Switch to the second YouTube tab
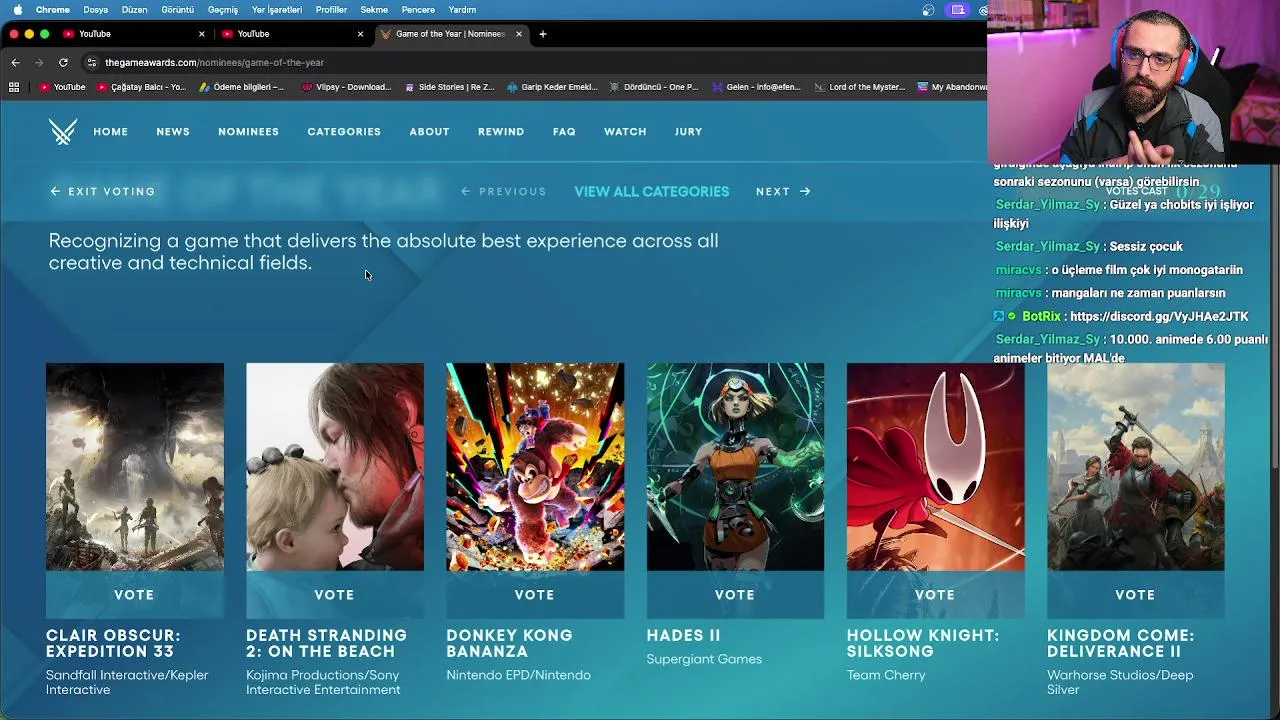The image size is (1280, 720). tap(293, 34)
